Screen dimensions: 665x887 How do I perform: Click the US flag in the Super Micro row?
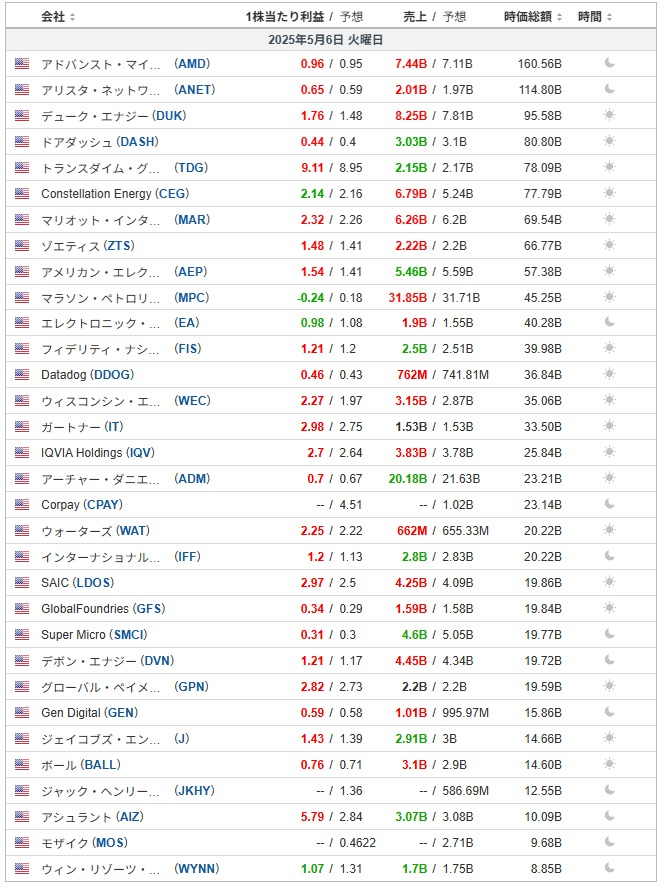tap(22, 635)
